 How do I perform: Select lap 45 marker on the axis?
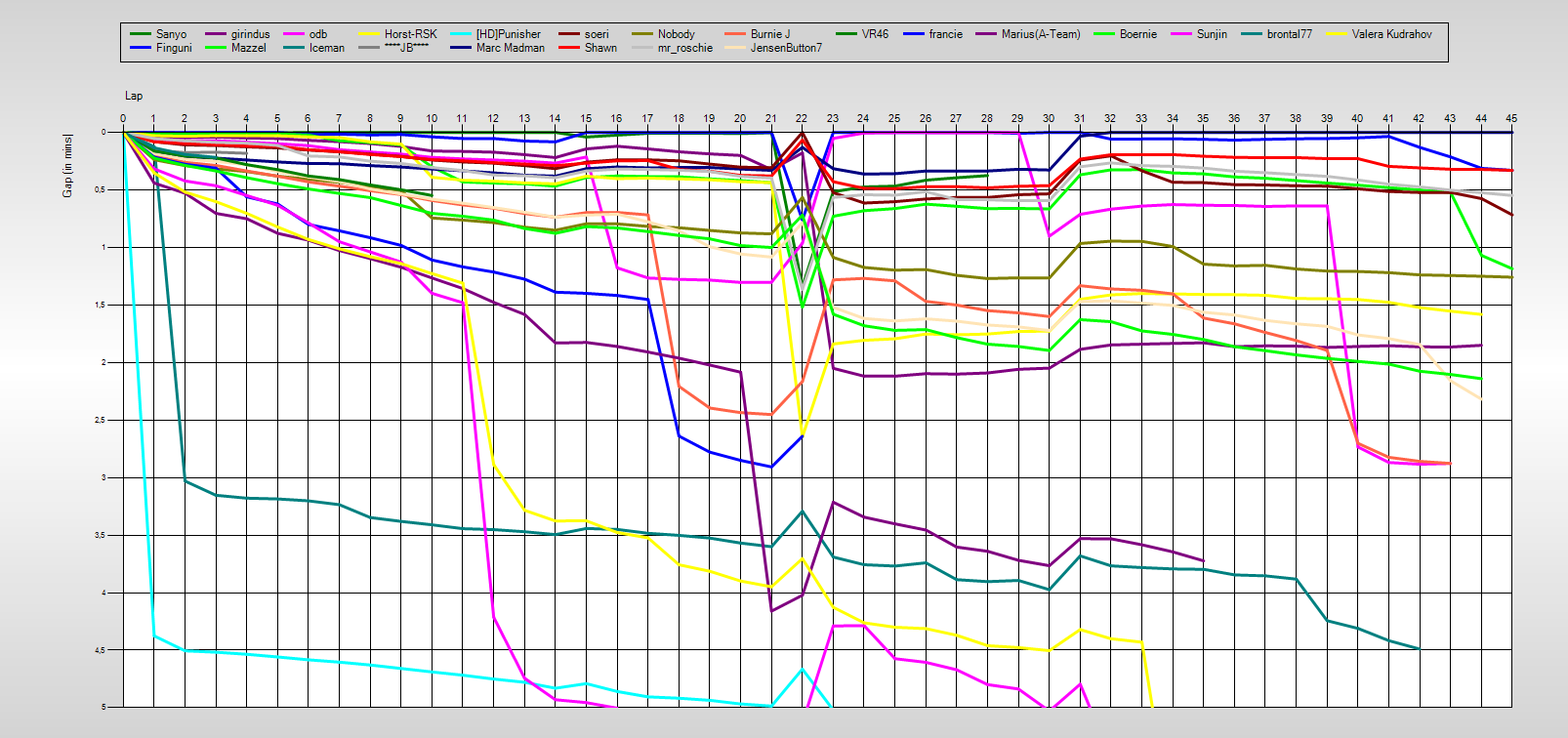pos(1511,118)
